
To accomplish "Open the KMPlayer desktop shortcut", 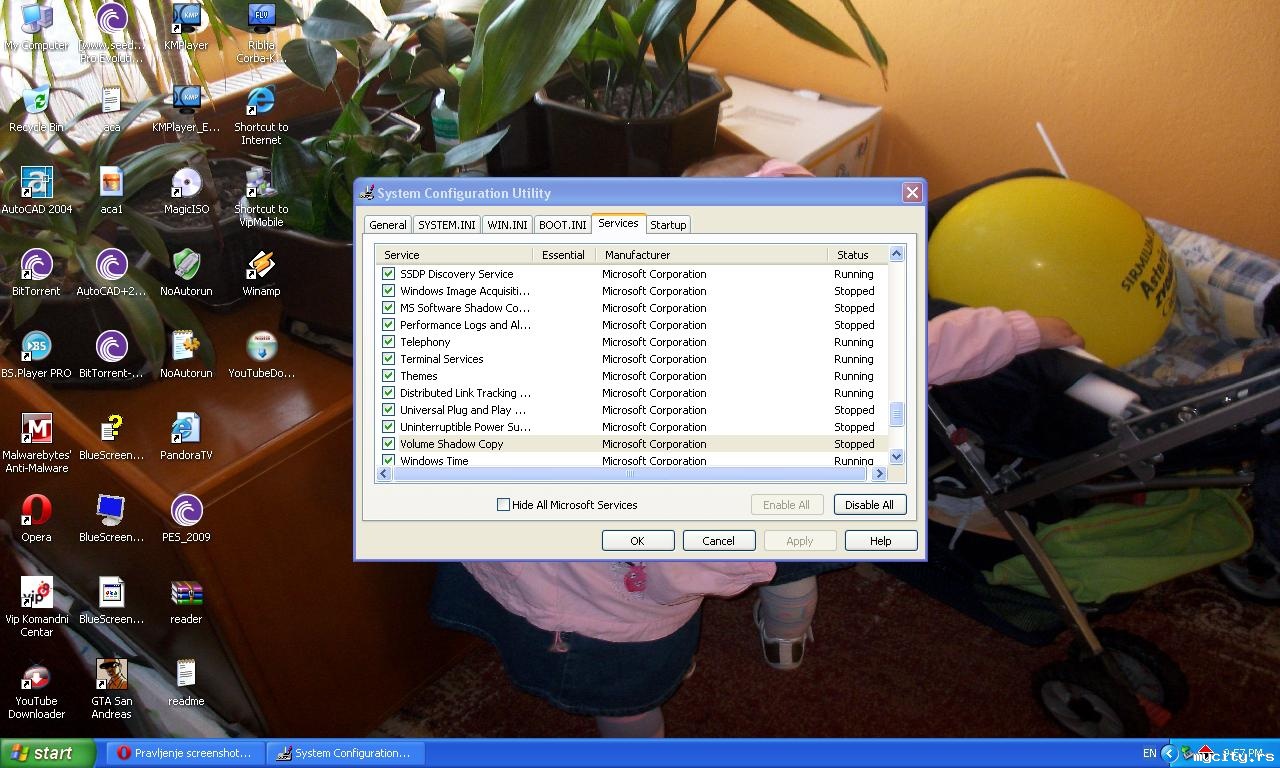I will (x=186, y=26).
